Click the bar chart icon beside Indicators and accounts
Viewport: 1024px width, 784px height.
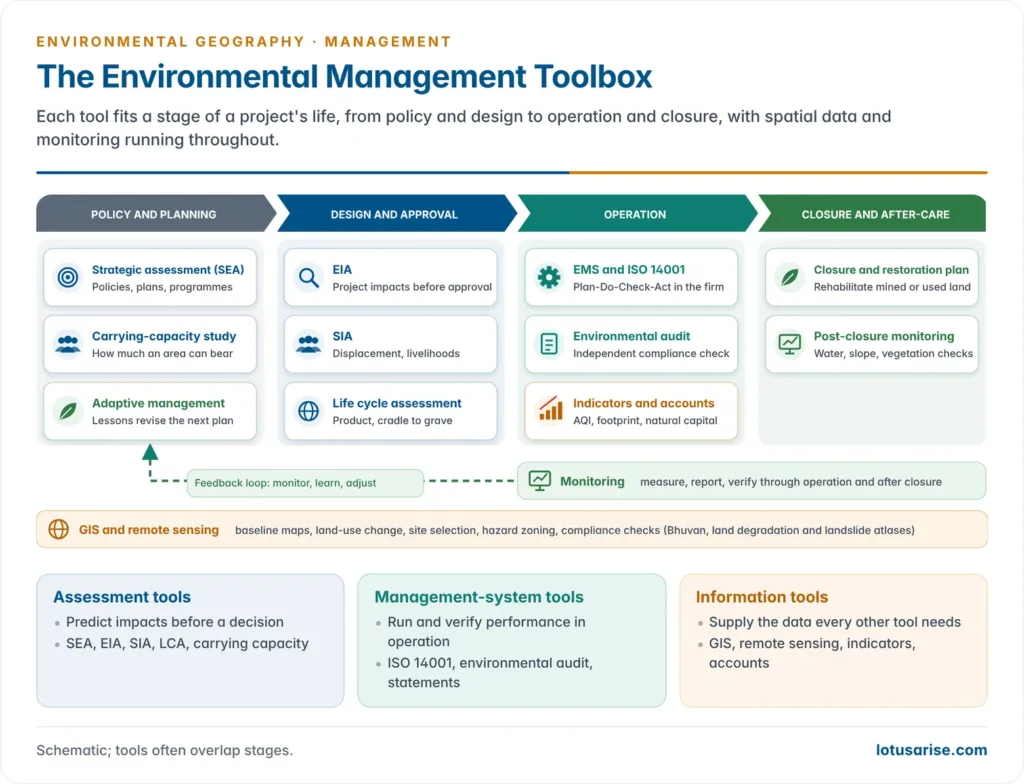coord(550,410)
